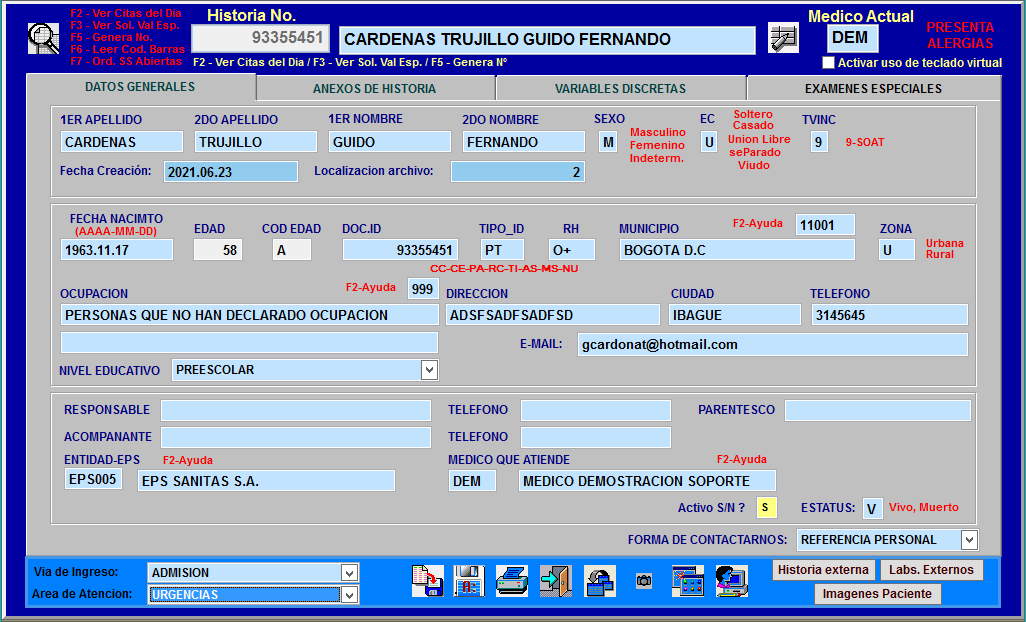Click the occupation code field 999
This screenshot has height=622, width=1026.
[x=423, y=289]
